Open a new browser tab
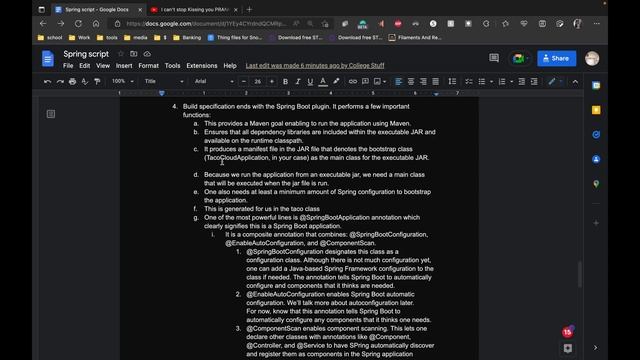Image resolution: width=640 pixels, height=360 pixels. [249, 9]
